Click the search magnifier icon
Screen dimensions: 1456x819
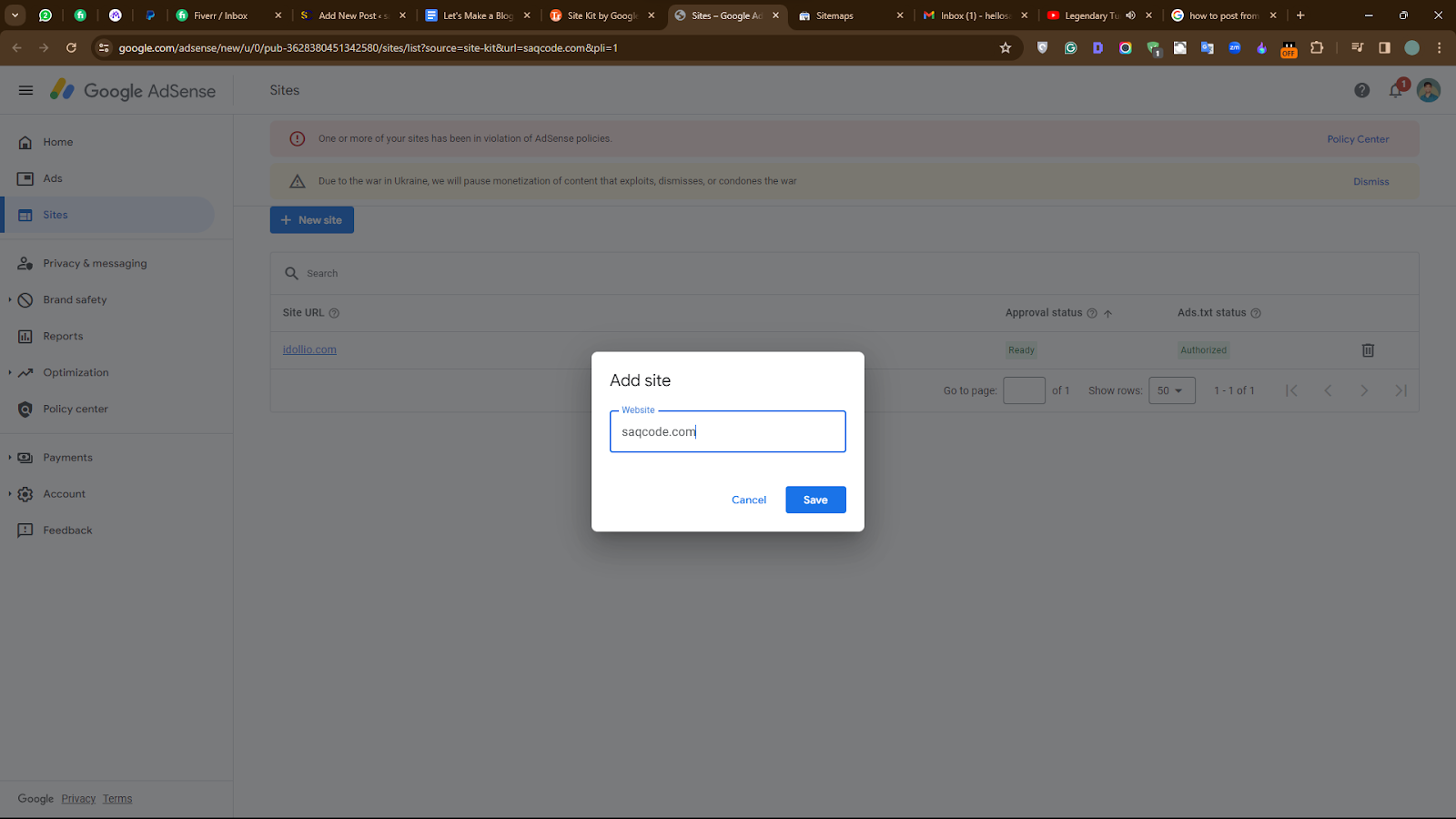point(292,273)
